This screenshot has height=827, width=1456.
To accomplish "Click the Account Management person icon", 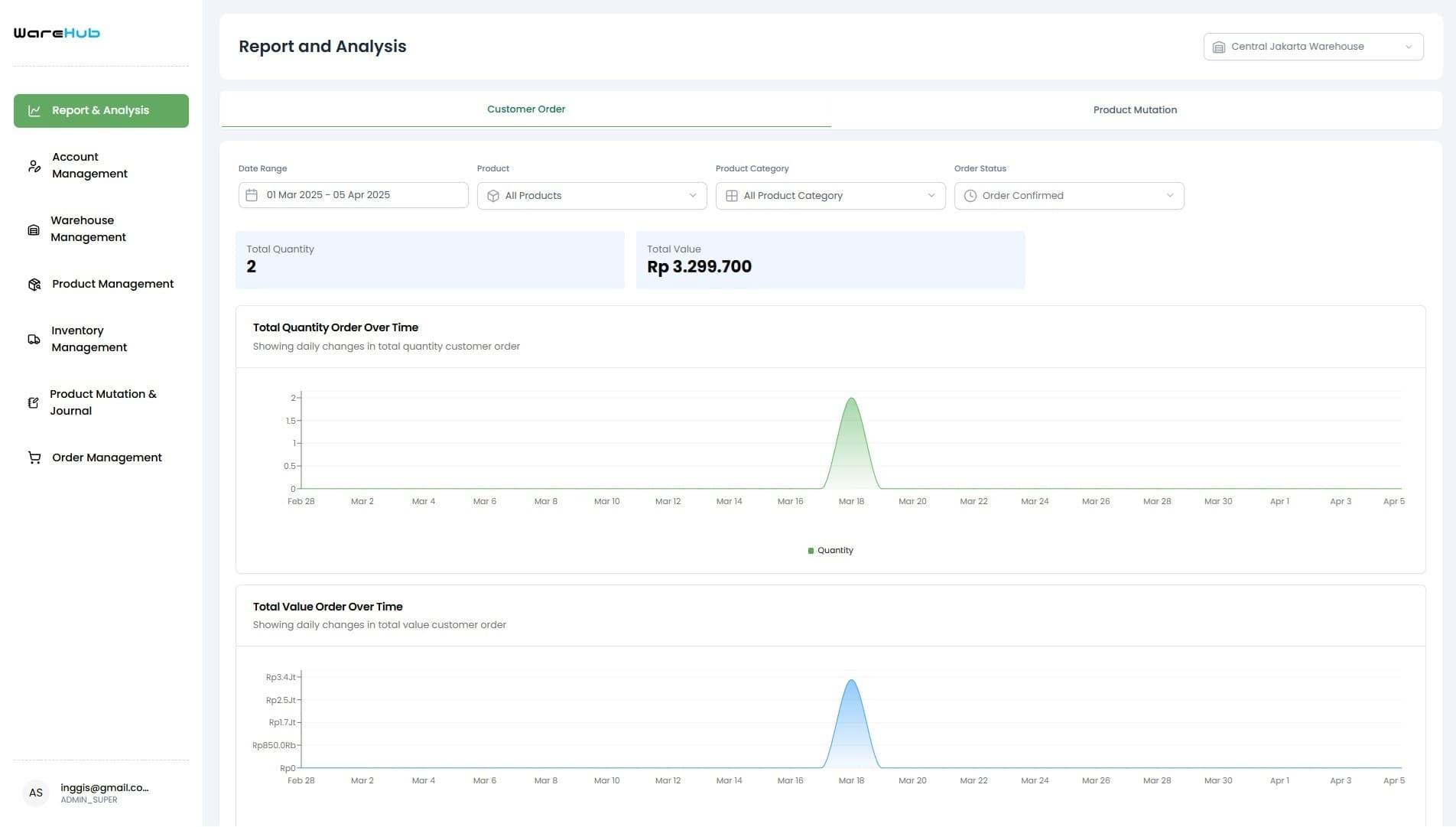I will point(34,165).
